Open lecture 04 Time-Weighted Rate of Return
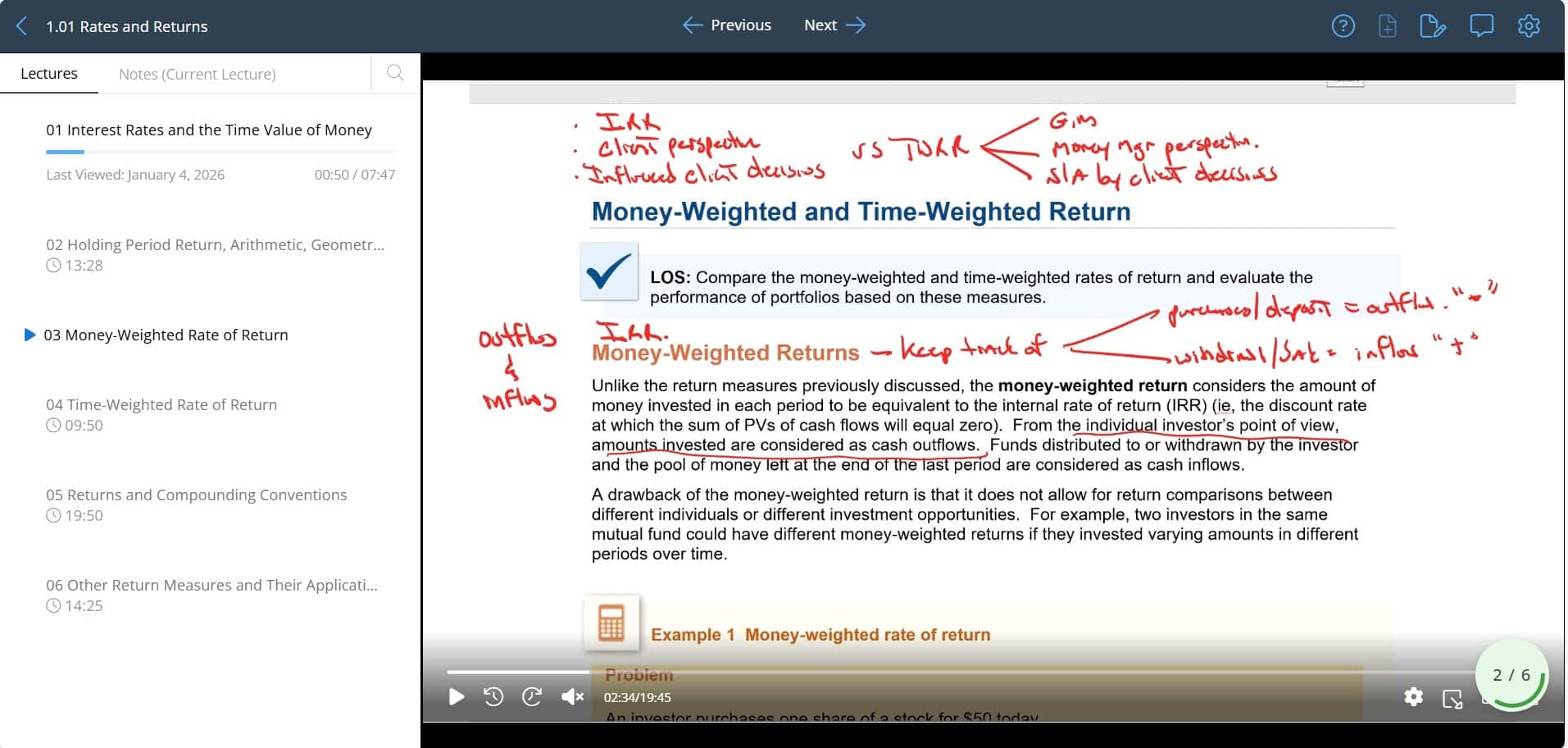 click(x=161, y=404)
